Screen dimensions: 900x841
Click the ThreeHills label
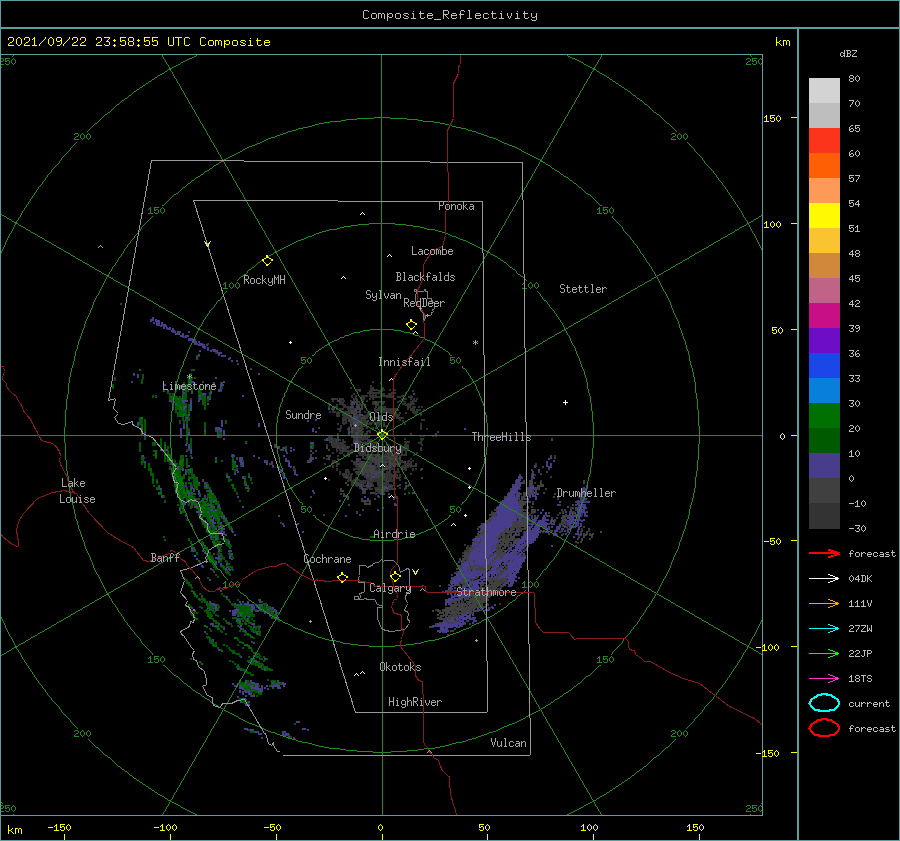click(x=501, y=437)
